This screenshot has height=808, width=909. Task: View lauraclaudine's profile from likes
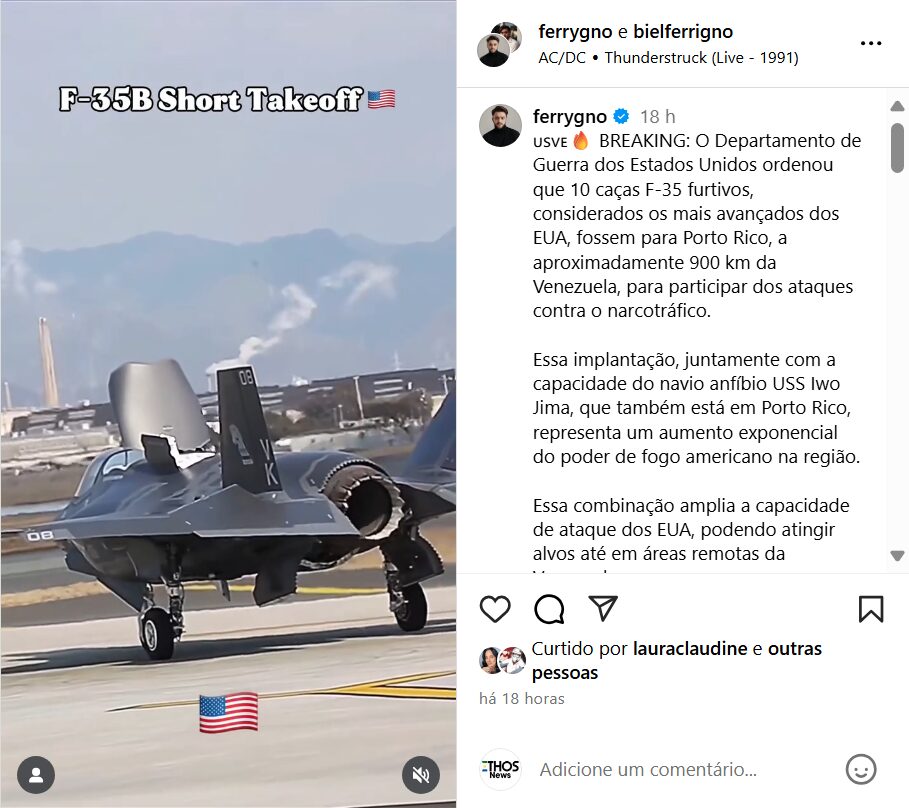click(690, 649)
